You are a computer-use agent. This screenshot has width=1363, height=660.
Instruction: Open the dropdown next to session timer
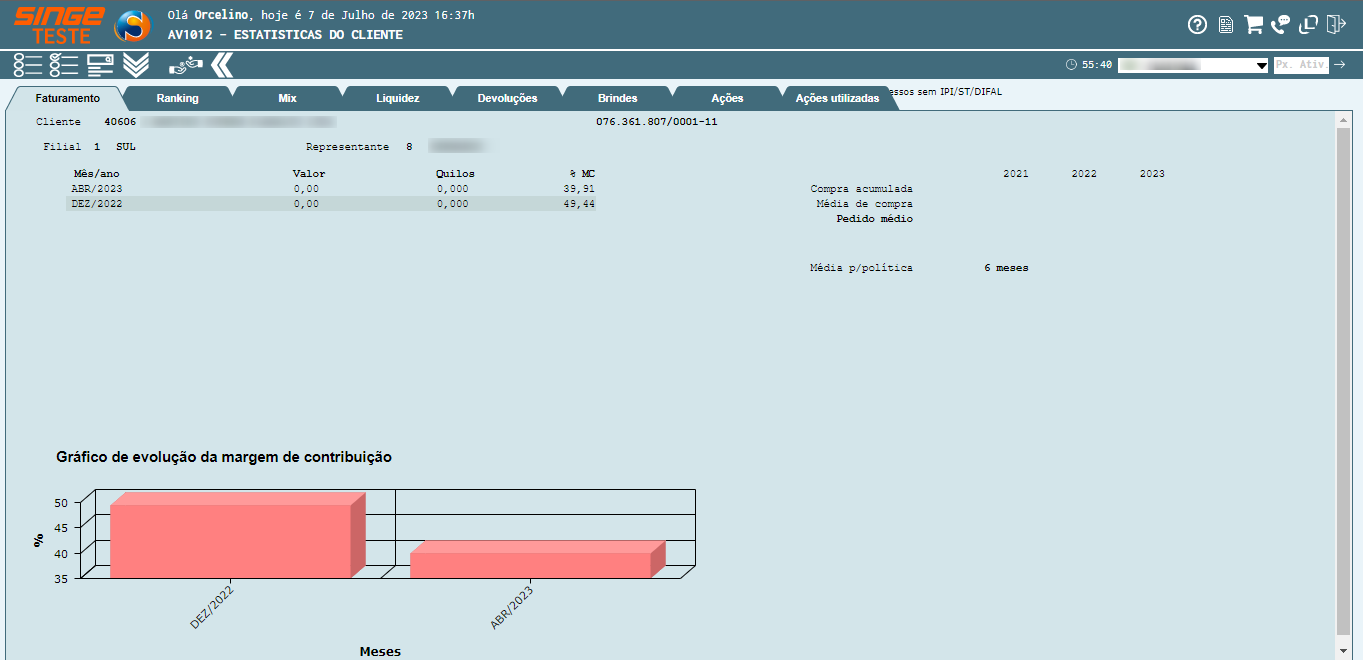tap(1261, 65)
